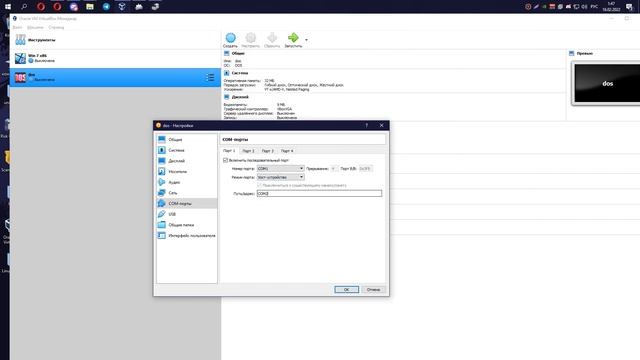The height and width of the screenshot is (360, 640).
Task: Collapse the Preview (Превью) section
Action: 571,53
